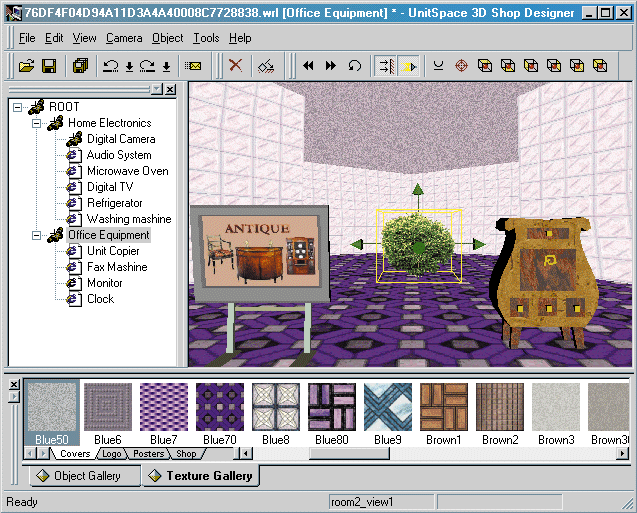Select the Posters texture category tab
The image size is (637, 513).
point(148,454)
